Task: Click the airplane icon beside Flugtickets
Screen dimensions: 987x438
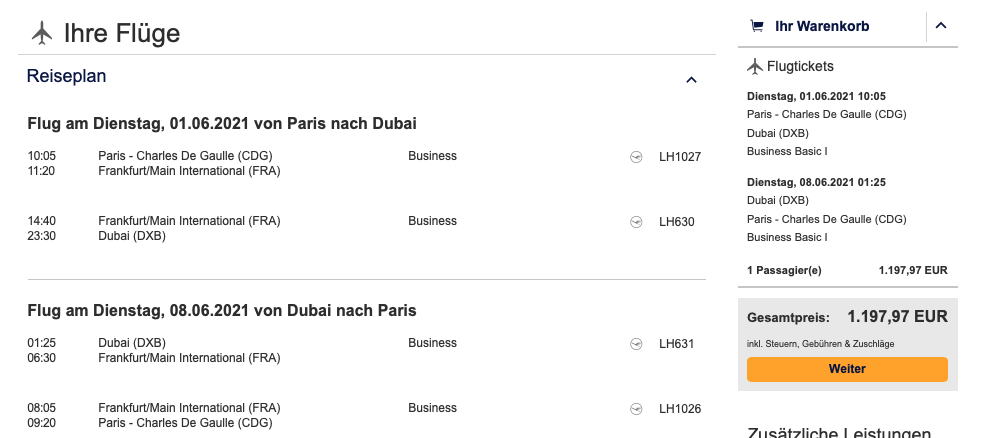Action: (755, 67)
